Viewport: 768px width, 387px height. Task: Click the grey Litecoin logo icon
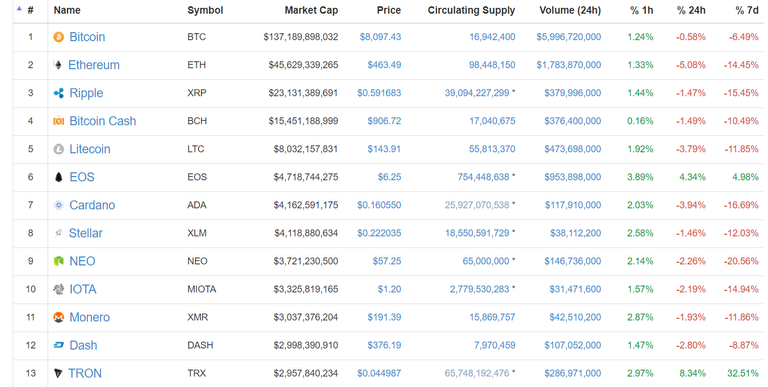pos(58,149)
